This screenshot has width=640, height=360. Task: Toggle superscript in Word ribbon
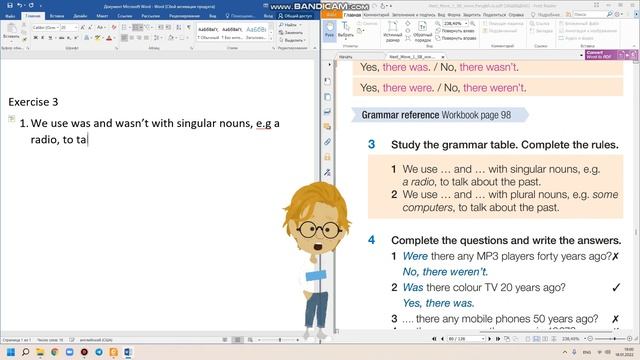point(76,38)
